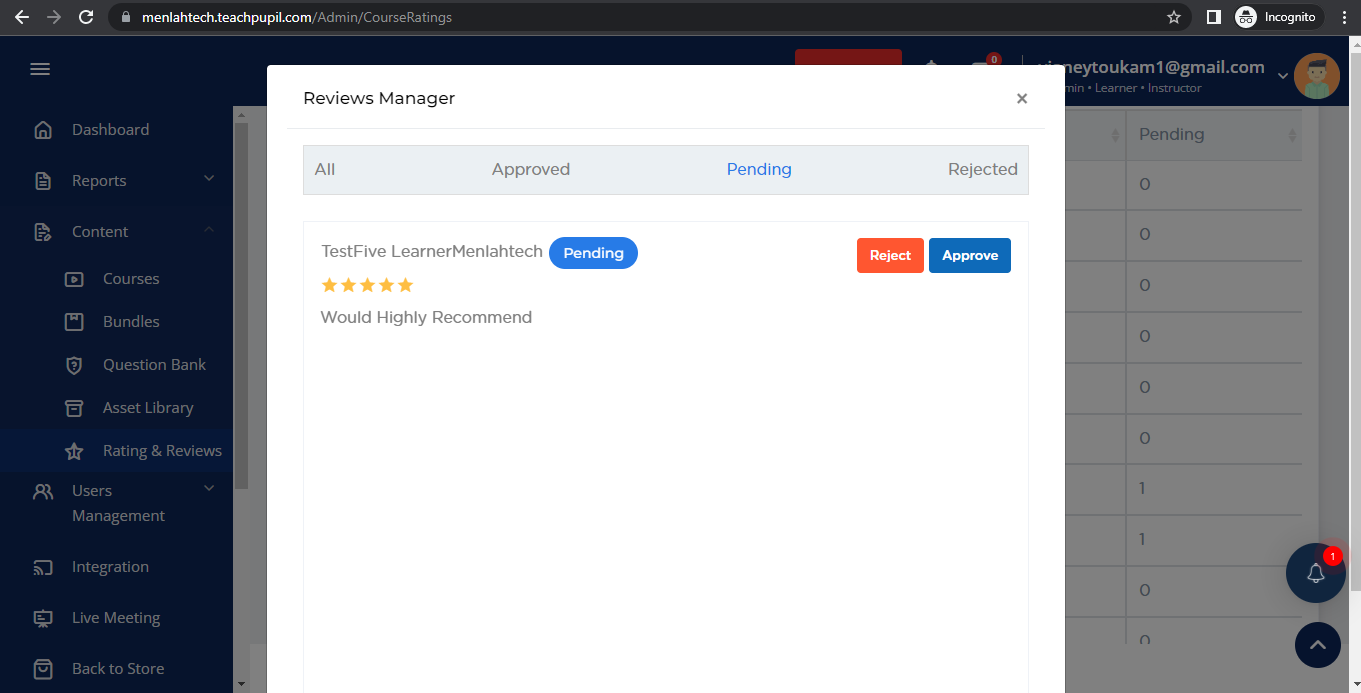1361x693 pixels.
Task: Collapse the Content section chevron
Action: (x=209, y=230)
